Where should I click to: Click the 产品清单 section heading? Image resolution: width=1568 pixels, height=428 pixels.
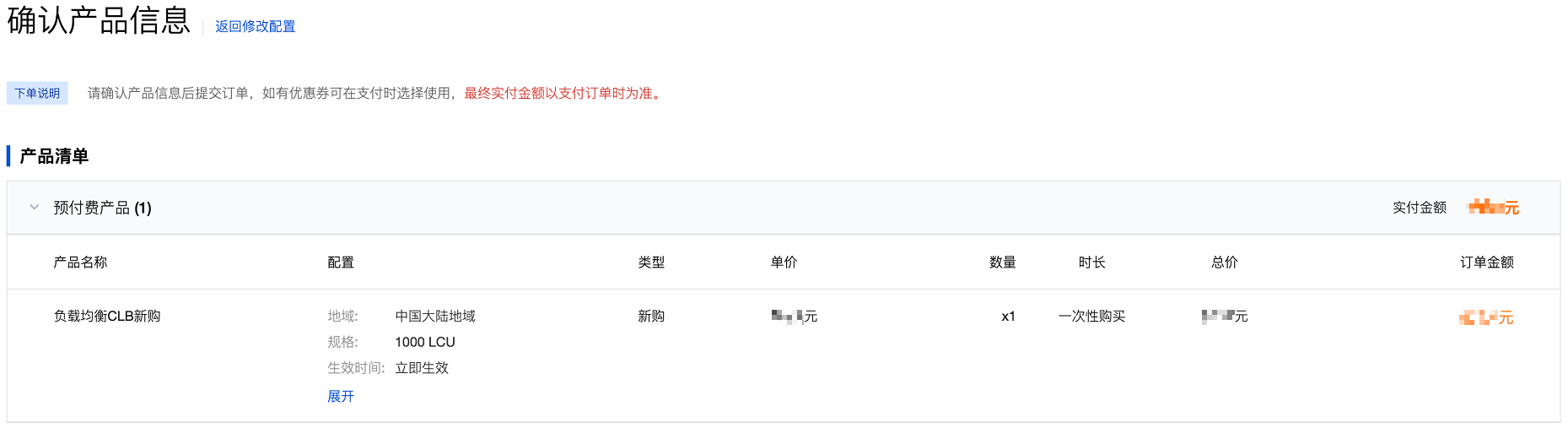point(54,156)
